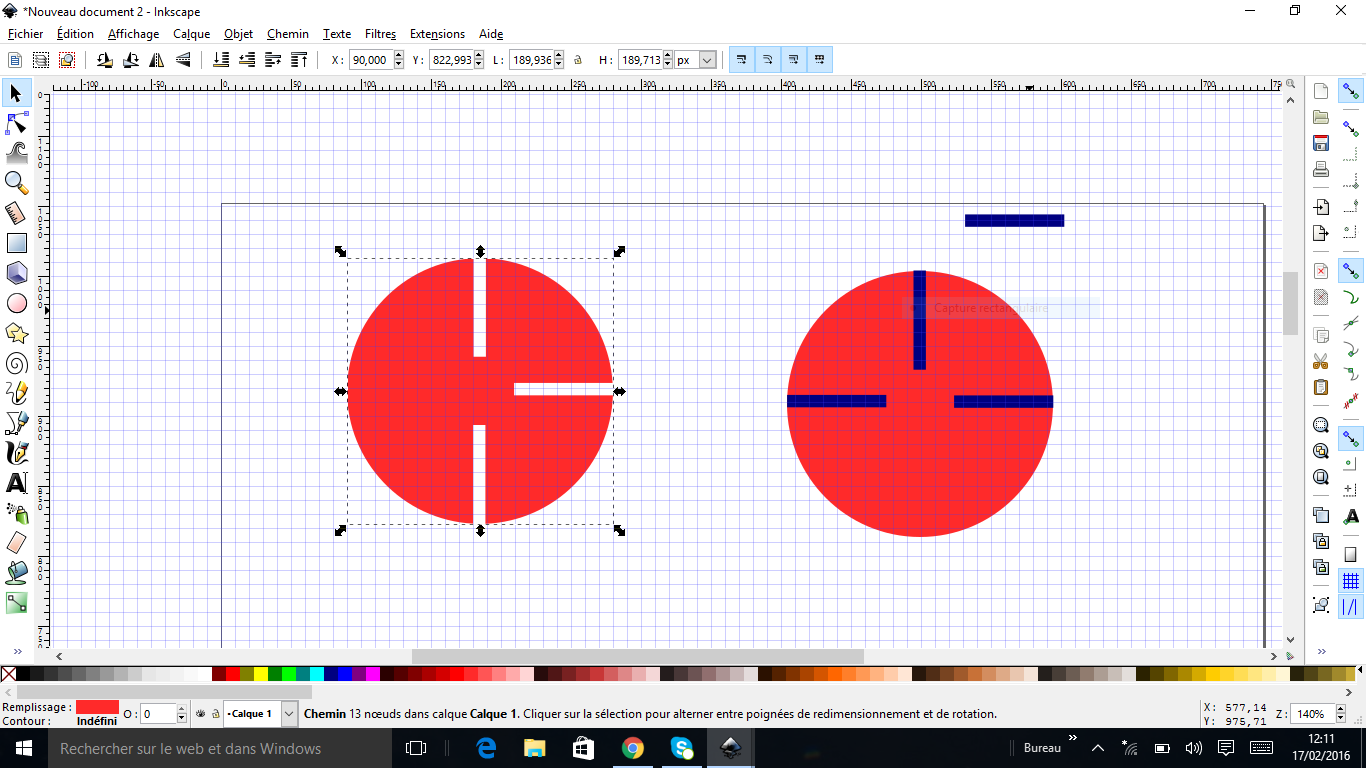Click the red Remplissage fill swatch
This screenshot has height=768, width=1366.
pyautogui.click(x=97, y=707)
